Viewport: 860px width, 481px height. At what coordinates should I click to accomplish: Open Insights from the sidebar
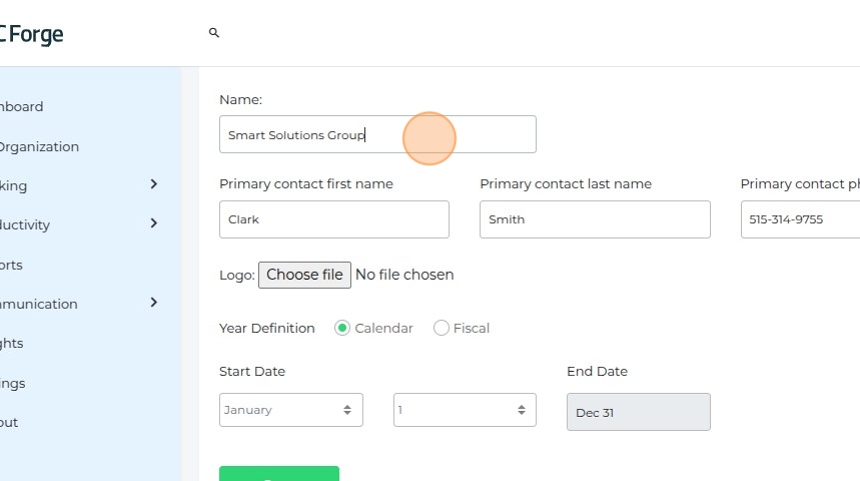click(x=12, y=343)
